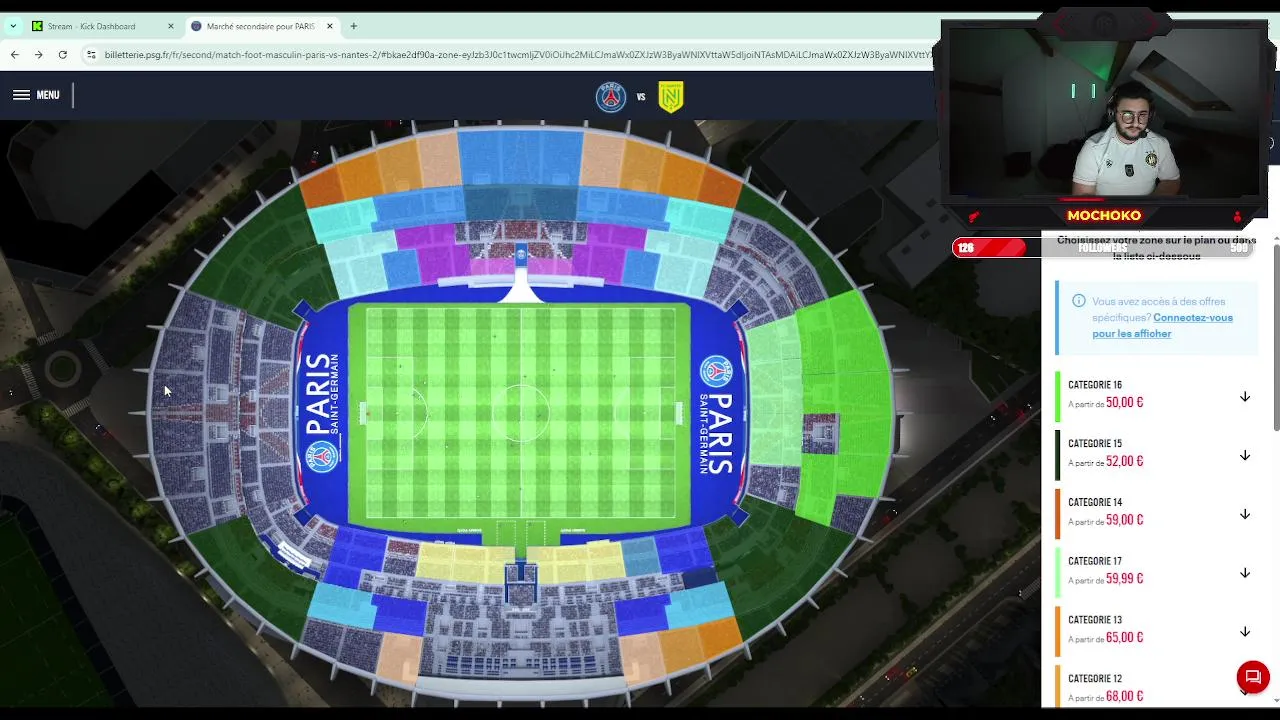Switch to Stream - Kick Dashboard tab
1280x720 pixels.
coord(103,26)
